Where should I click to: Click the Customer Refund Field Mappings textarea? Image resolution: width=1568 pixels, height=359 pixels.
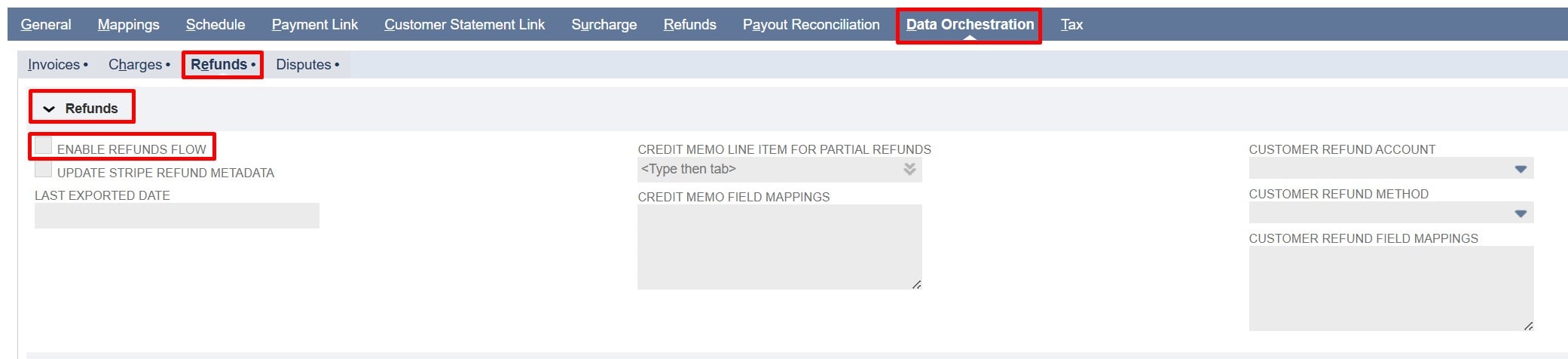coord(1390,288)
